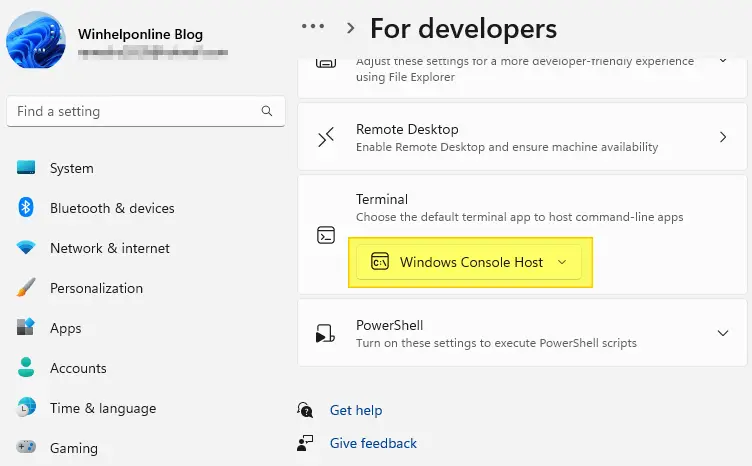Click the Winhelponline Blog profile avatar

36,40
